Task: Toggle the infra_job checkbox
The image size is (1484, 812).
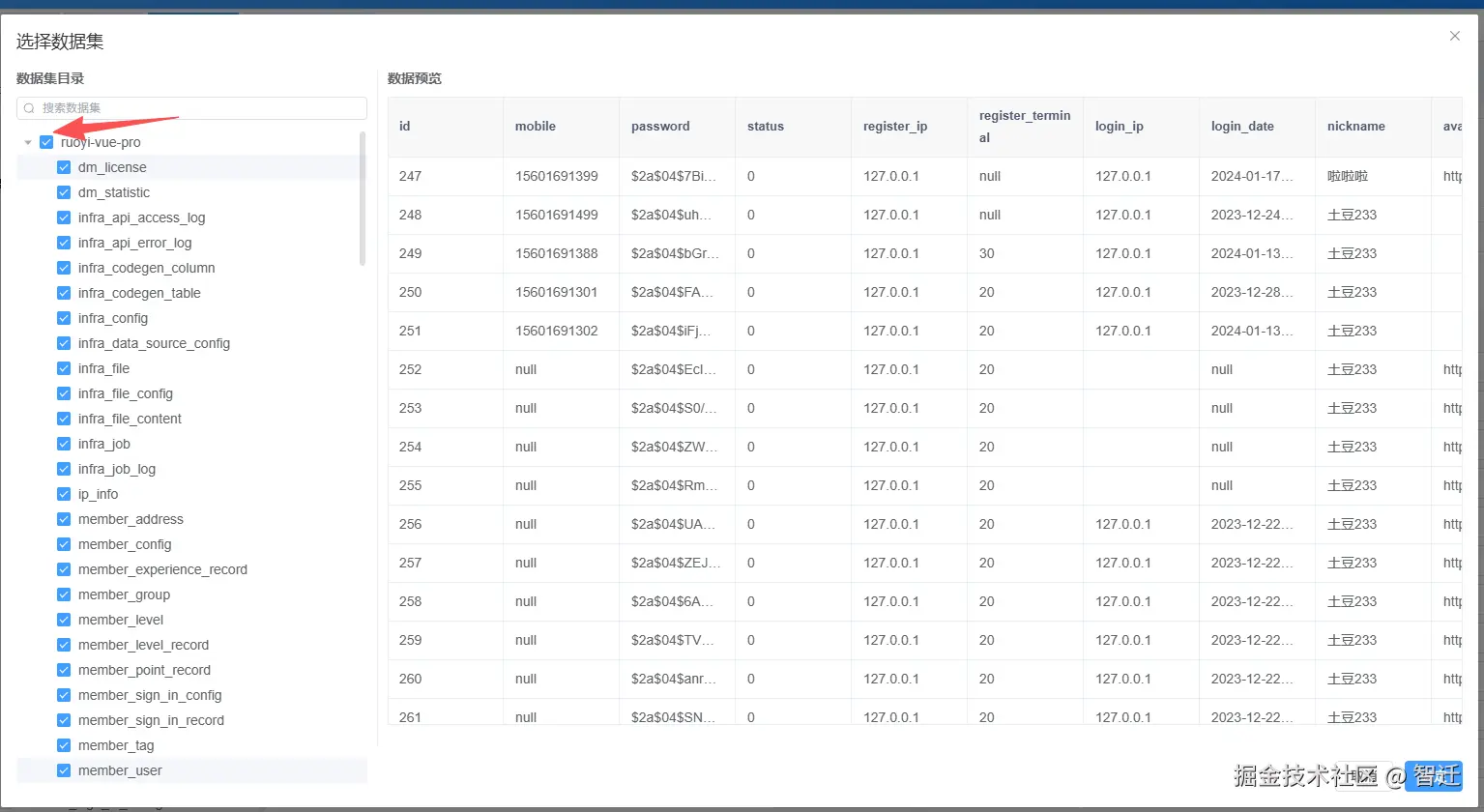Action: click(64, 444)
